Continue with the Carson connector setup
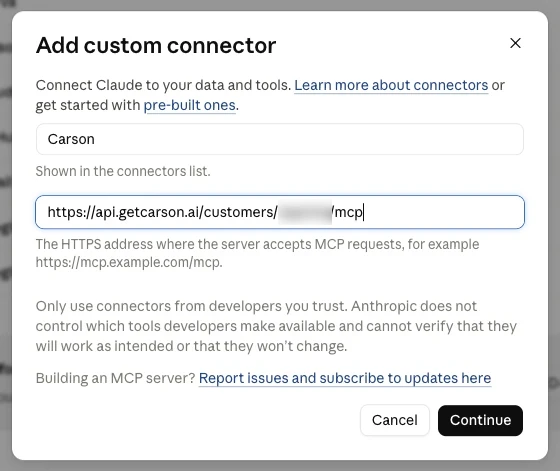Screen dimensions: 560x471 (480, 420)
